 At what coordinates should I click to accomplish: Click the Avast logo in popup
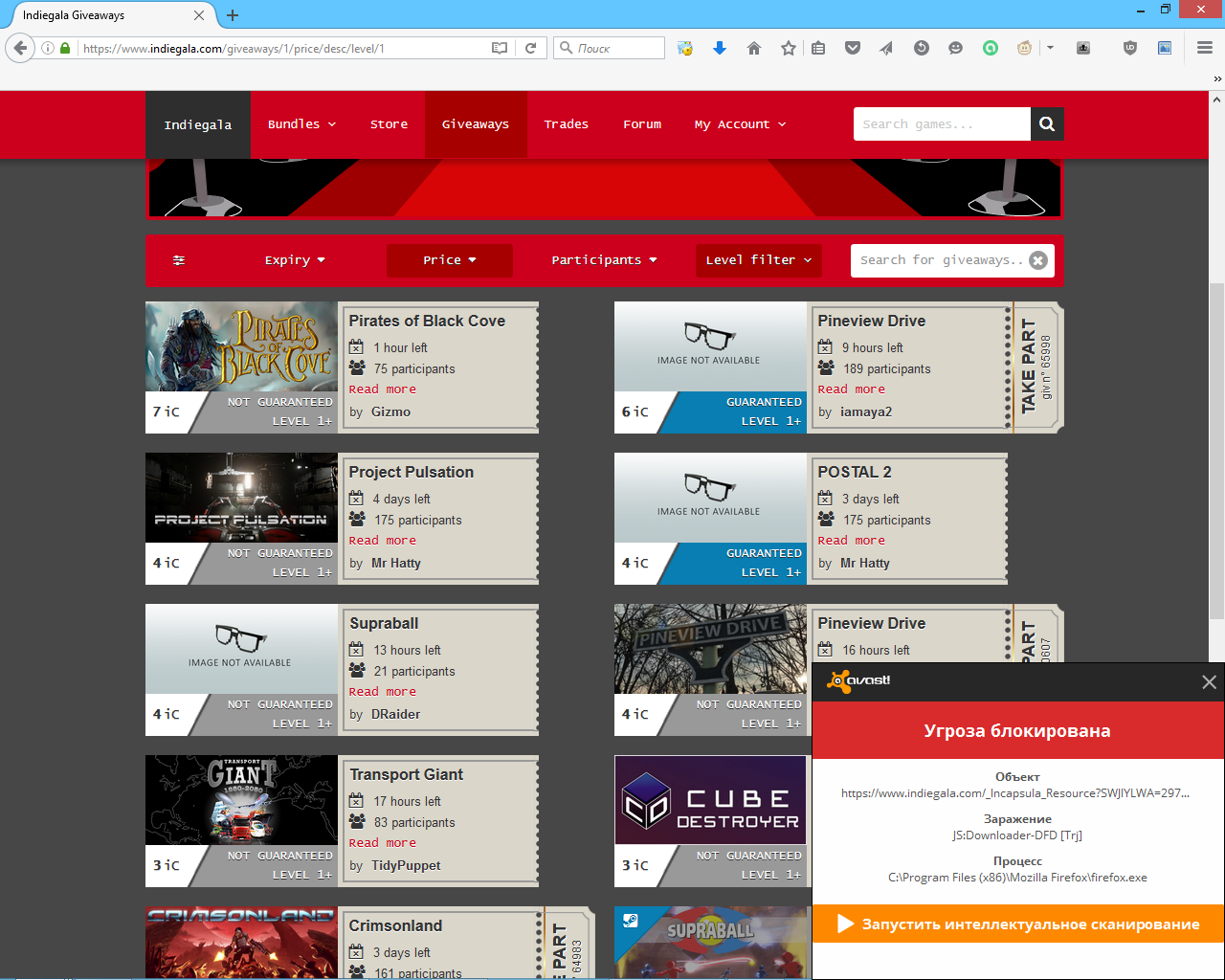(859, 680)
